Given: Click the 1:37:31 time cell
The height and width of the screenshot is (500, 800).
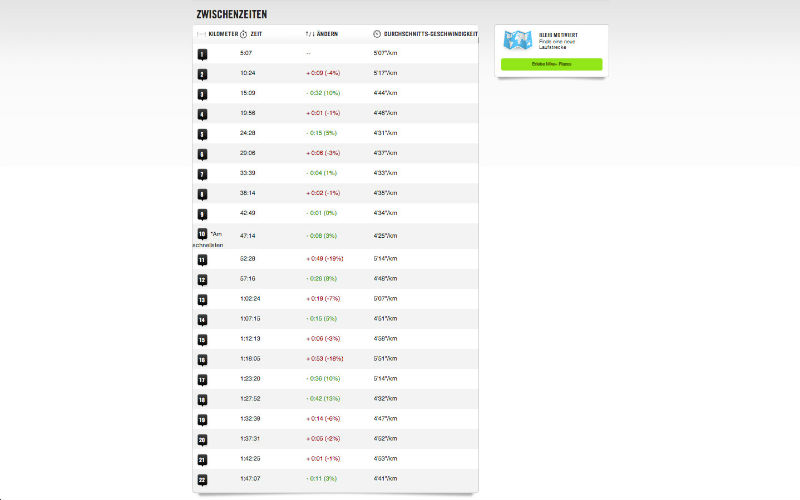Looking at the screenshot, I should tap(250, 438).
